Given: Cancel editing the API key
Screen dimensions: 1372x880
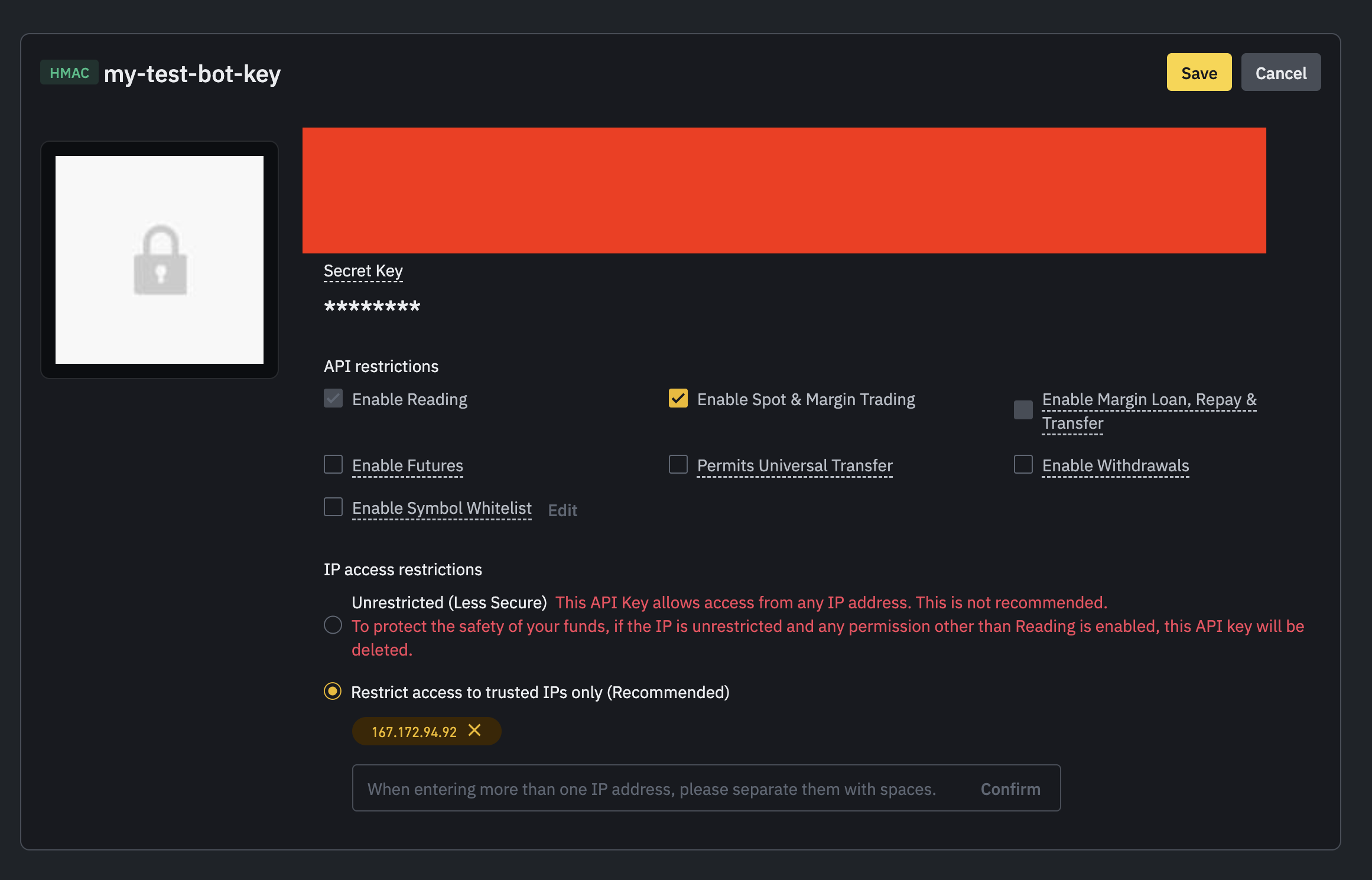Looking at the screenshot, I should pos(1280,72).
